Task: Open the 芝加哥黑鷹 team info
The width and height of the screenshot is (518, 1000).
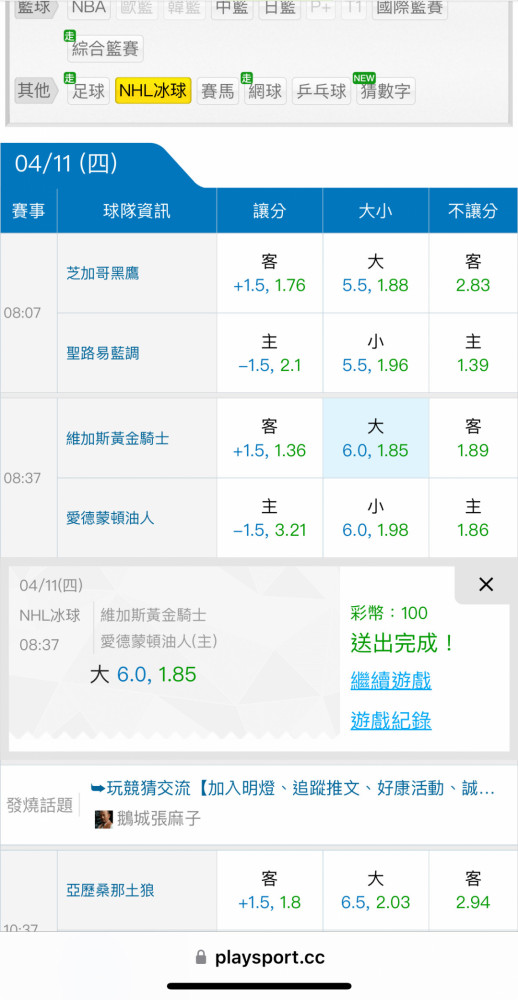Action: [103, 273]
